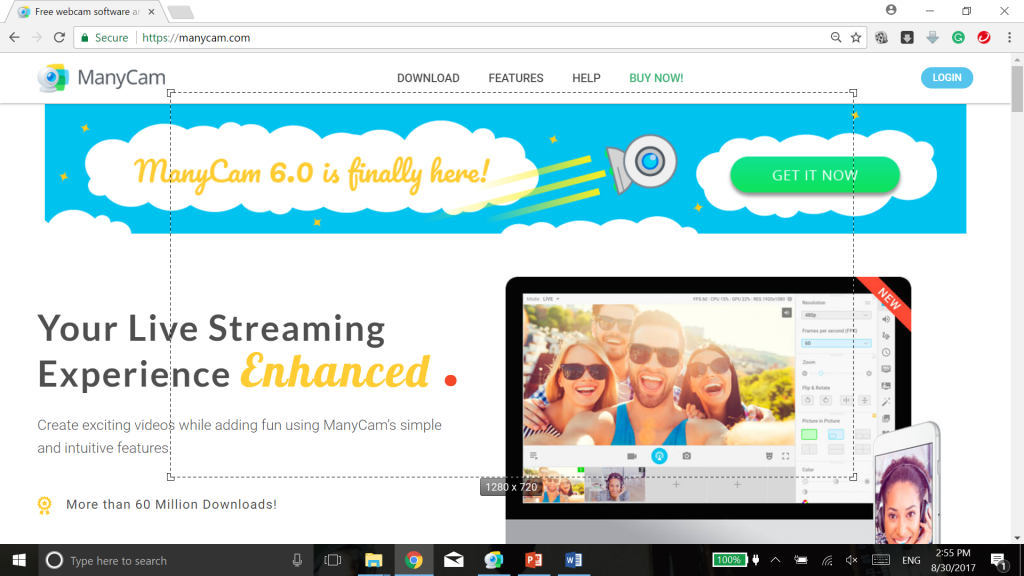Open the playlist icon at preview bottom-left
Viewport: 1024px width, 576px height.
[533, 455]
